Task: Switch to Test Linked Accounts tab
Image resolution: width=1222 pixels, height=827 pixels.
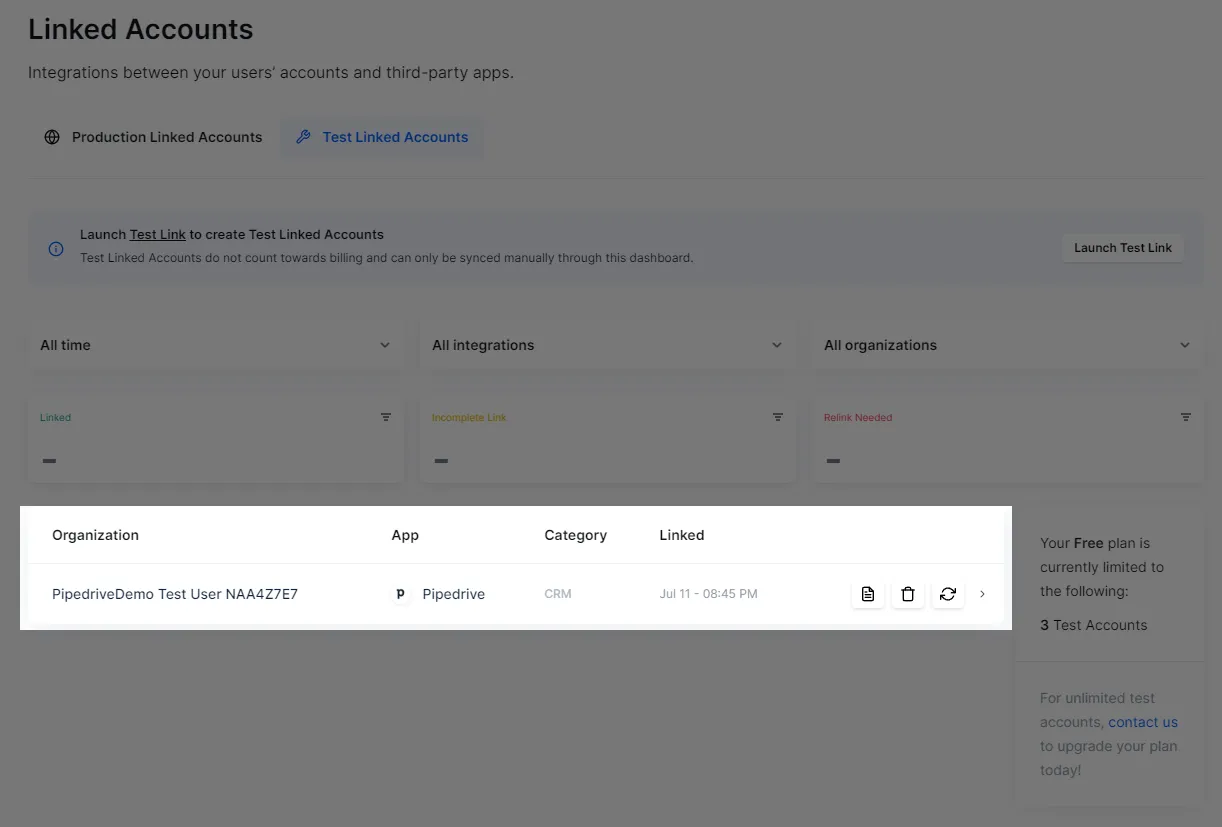Action: (382, 137)
